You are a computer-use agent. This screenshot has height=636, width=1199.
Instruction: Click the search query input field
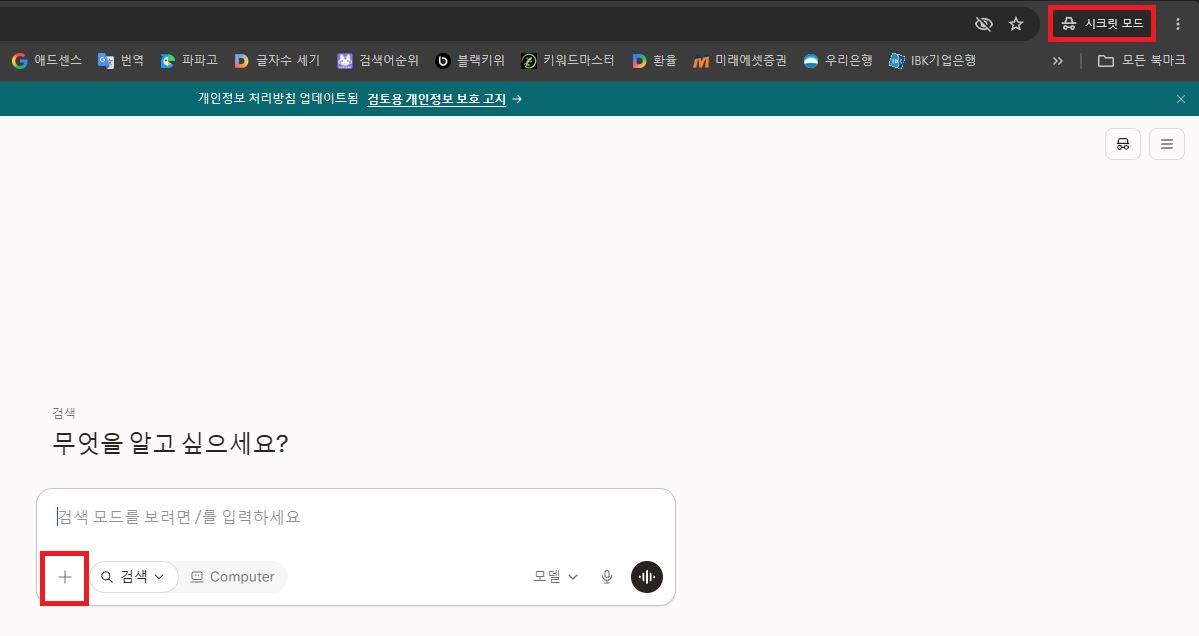click(356, 518)
